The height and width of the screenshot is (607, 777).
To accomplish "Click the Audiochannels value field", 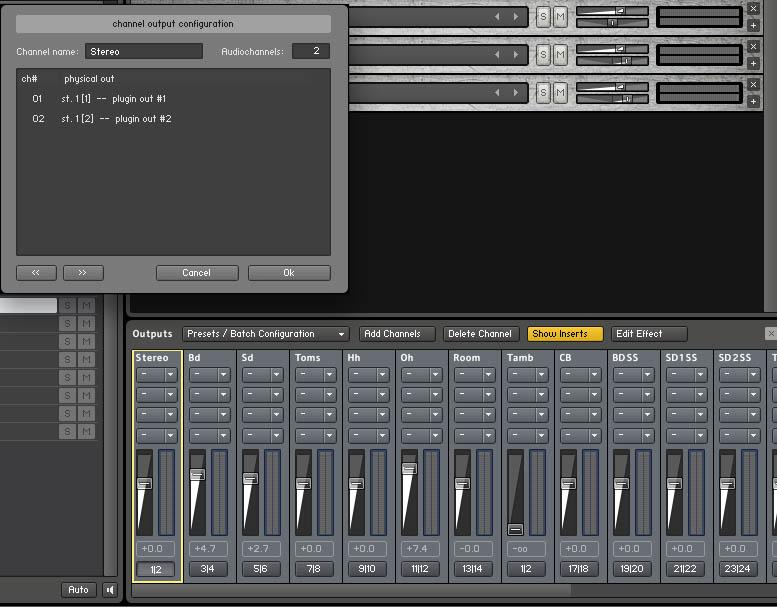I will [311, 51].
